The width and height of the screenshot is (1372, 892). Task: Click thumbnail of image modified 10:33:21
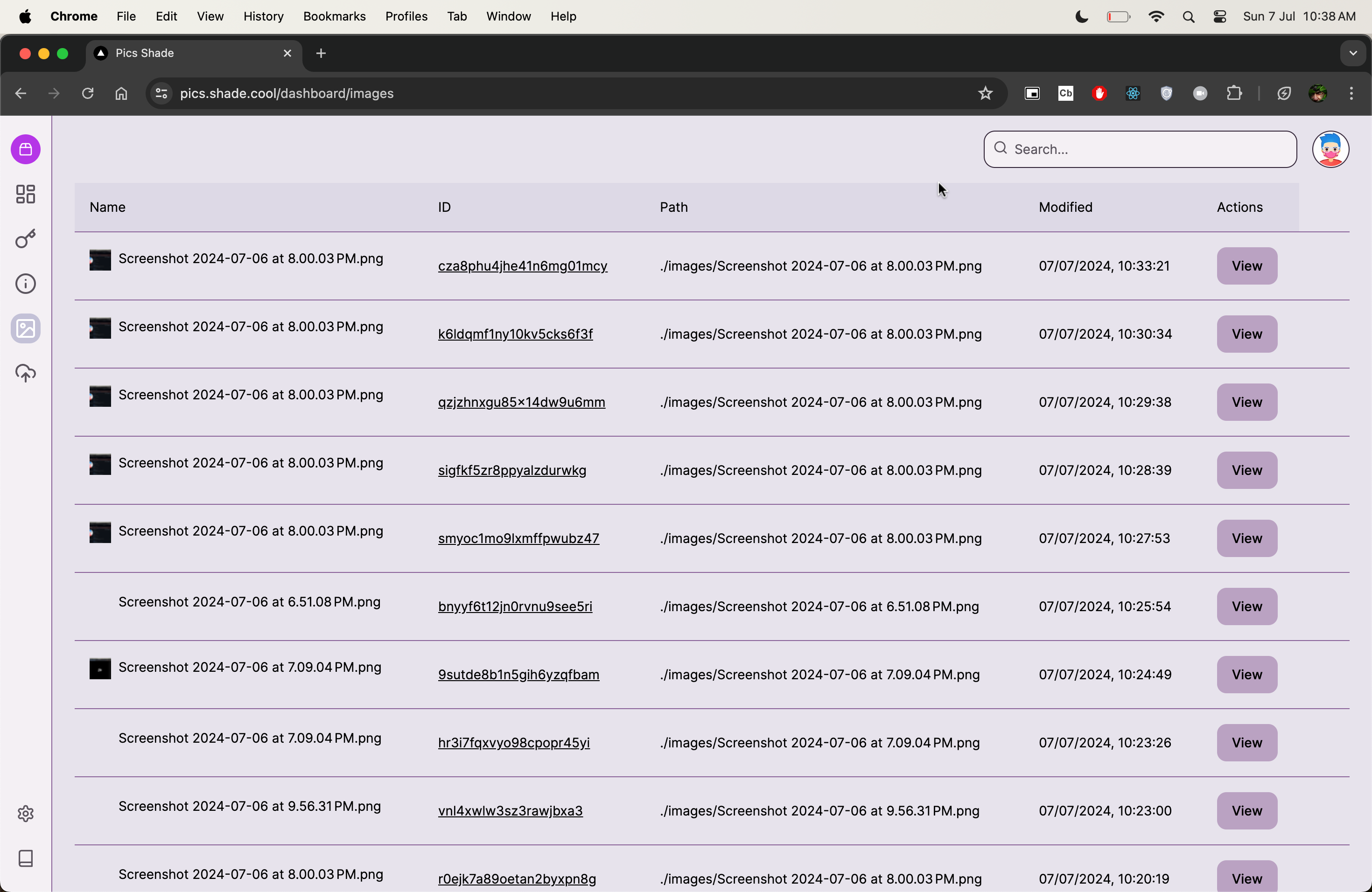click(x=100, y=260)
